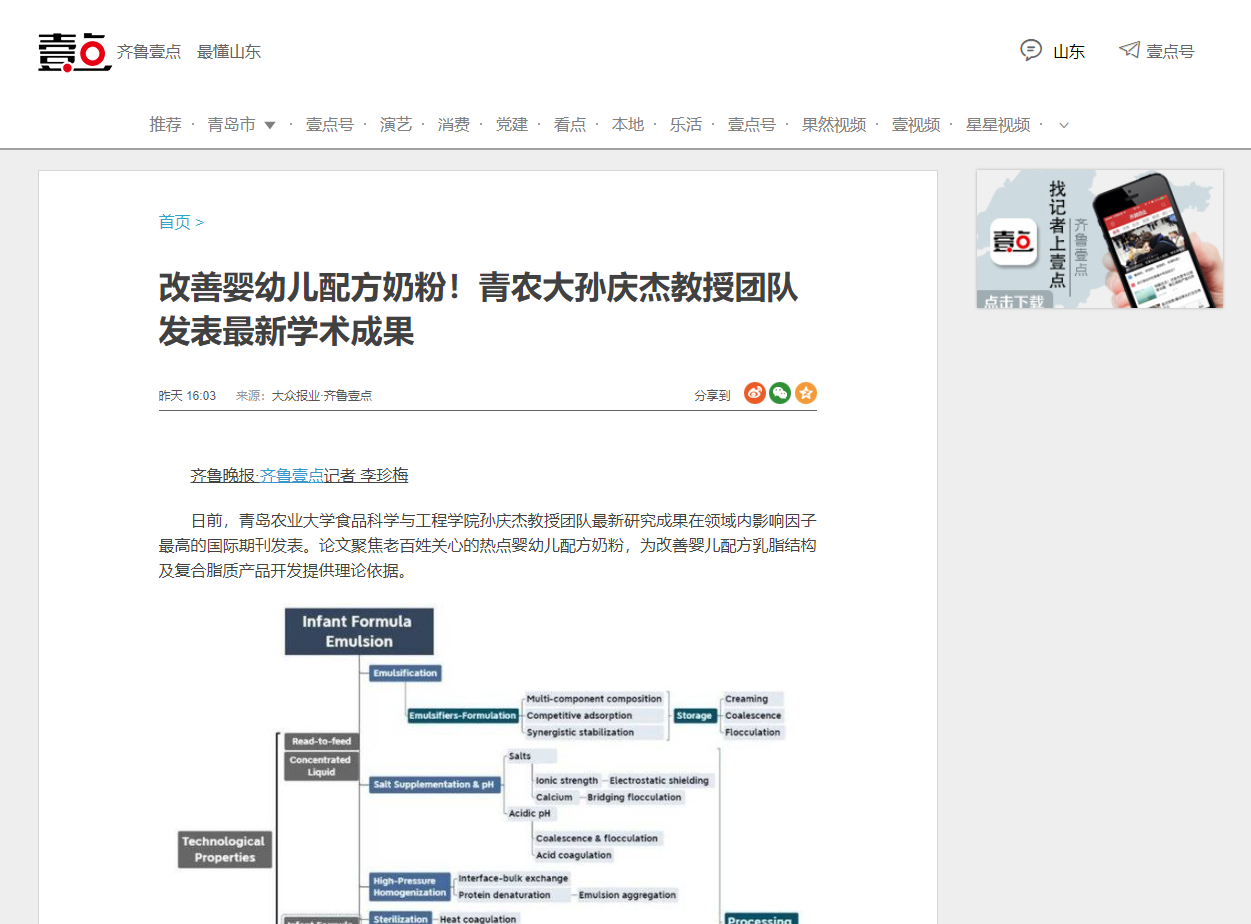Screen dimensions: 1251x924
Task: Click the 记者 李珍梅 byline text
Action: point(366,476)
